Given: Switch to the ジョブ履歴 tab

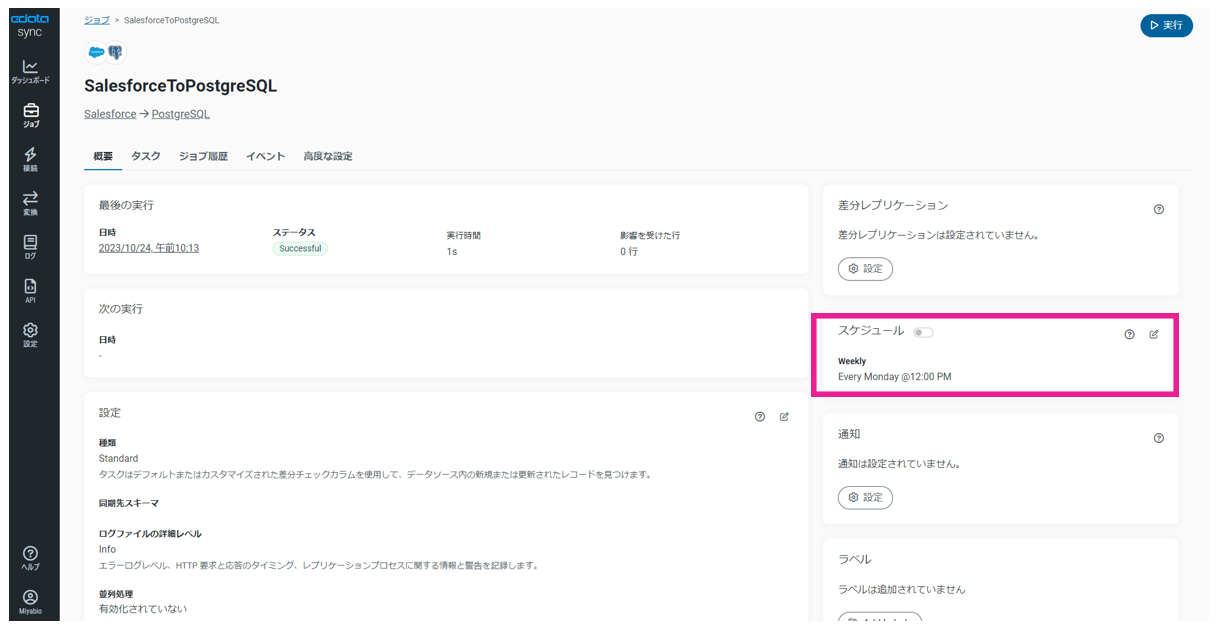Looking at the screenshot, I should [x=203, y=156].
